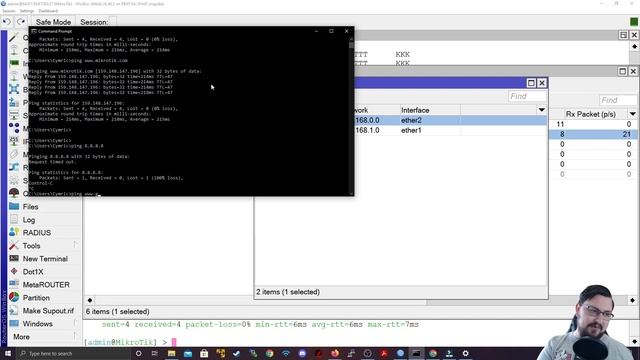The height and width of the screenshot is (360, 640).
Task: Open the Dashboard menu
Action: point(48,11)
